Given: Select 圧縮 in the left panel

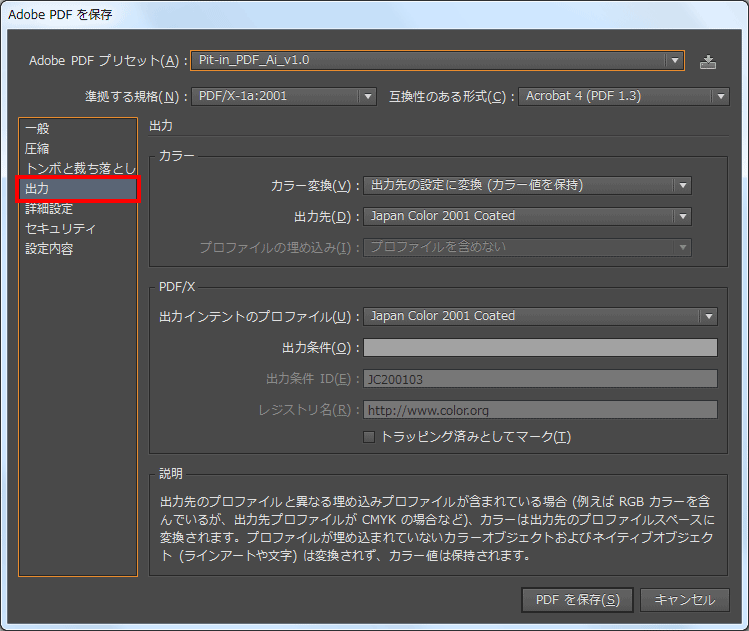Looking at the screenshot, I should [37, 149].
